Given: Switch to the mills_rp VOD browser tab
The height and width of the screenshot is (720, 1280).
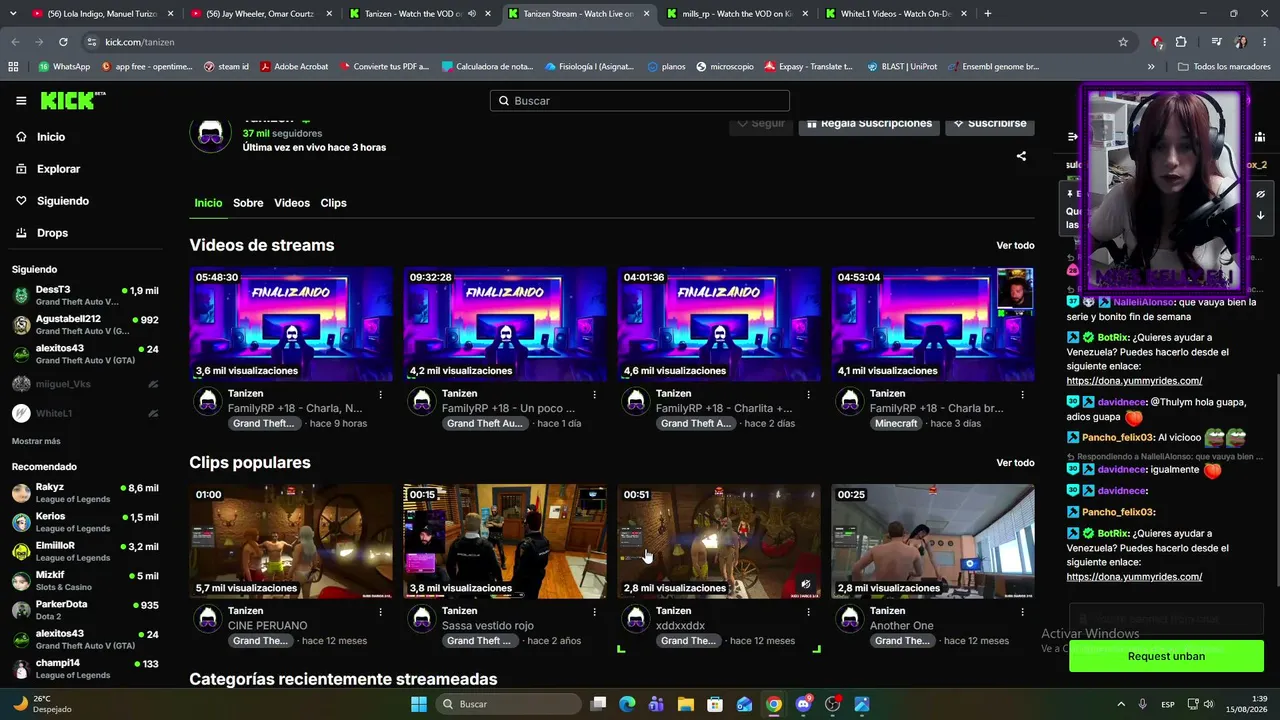Looking at the screenshot, I should pos(739,14).
